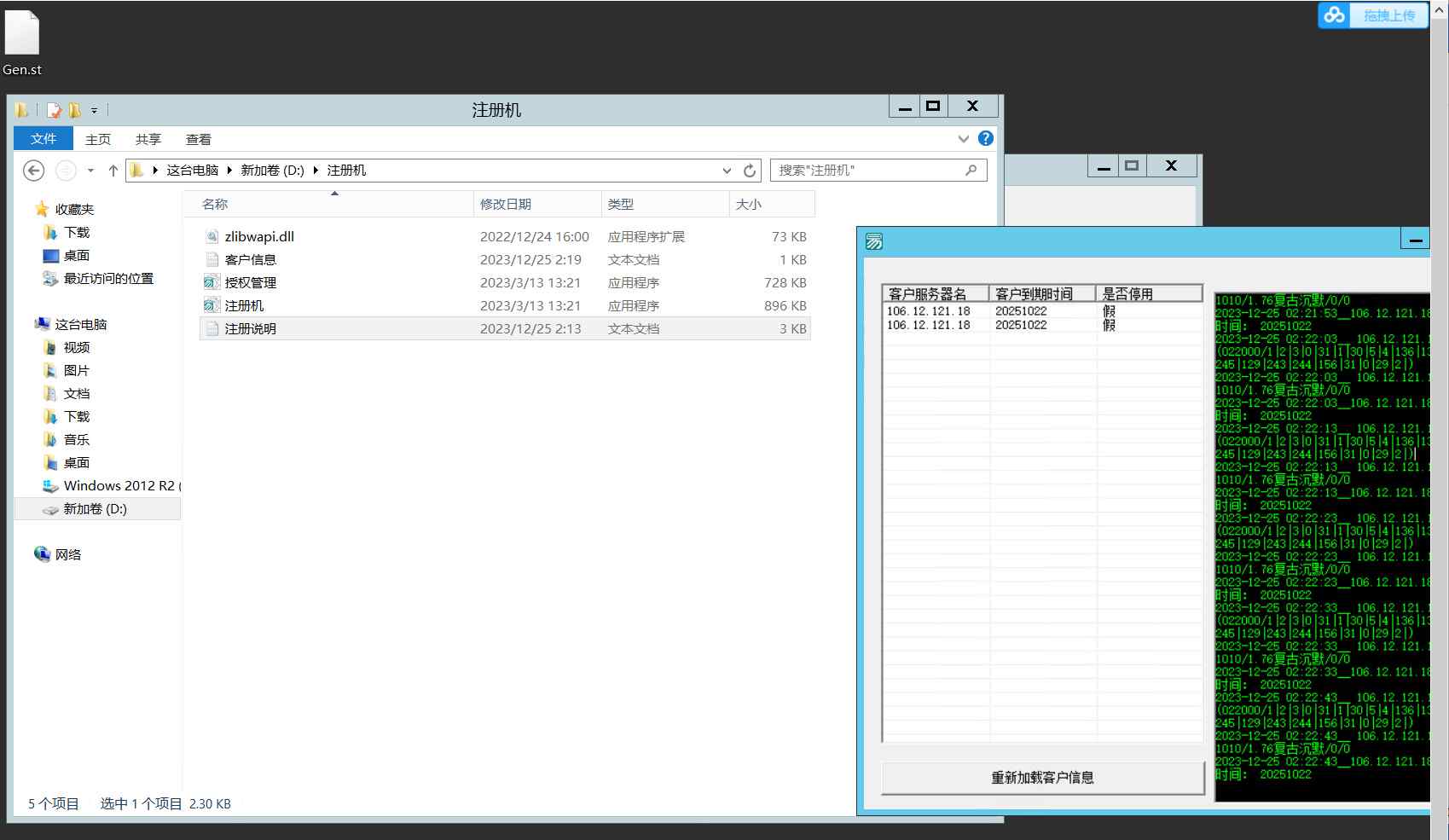Screen dimensions: 1449x840
Task: Open the address bar history dropdown
Action: pos(726,170)
